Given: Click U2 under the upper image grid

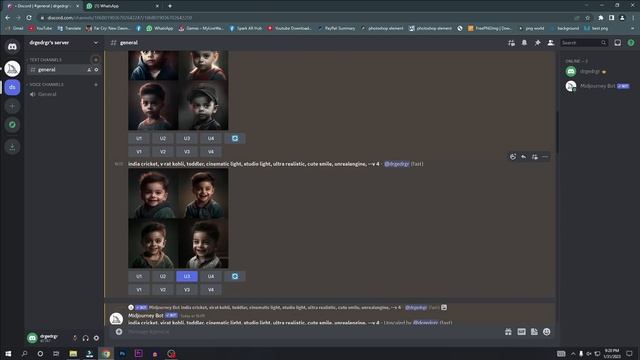Looking at the screenshot, I should [x=163, y=138].
